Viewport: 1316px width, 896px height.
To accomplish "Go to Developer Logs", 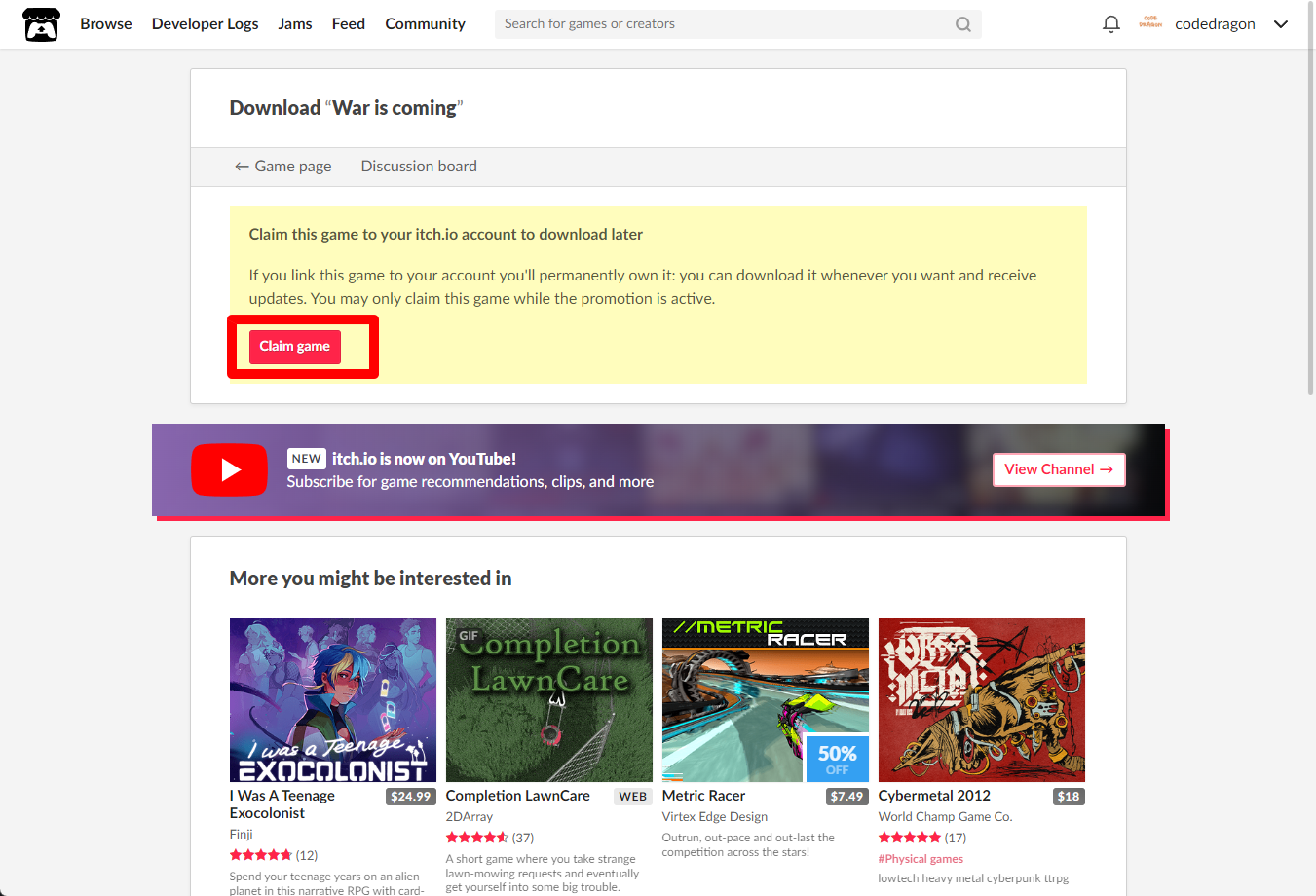I will click(206, 24).
